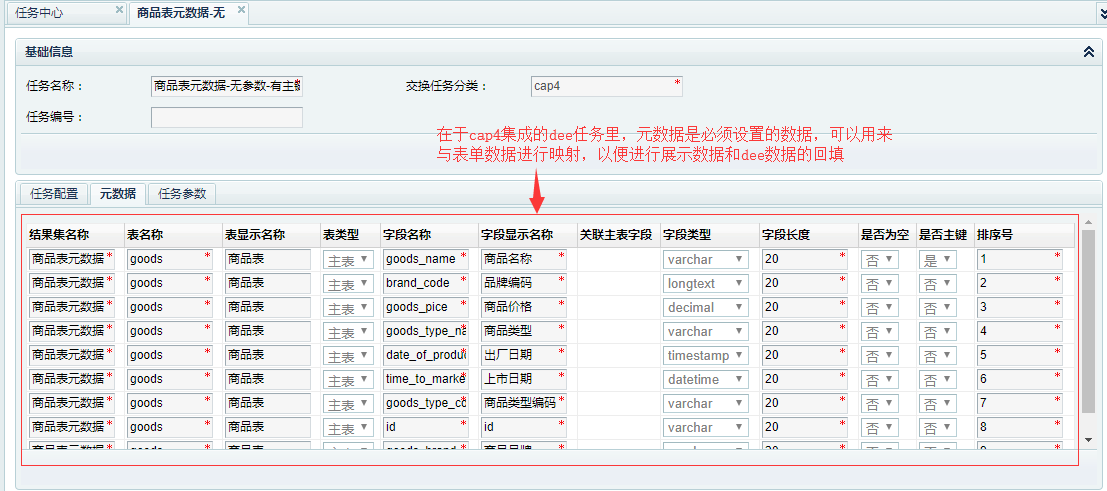
Task: Collapse the 基础信息 panel
Action: (1088, 52)
